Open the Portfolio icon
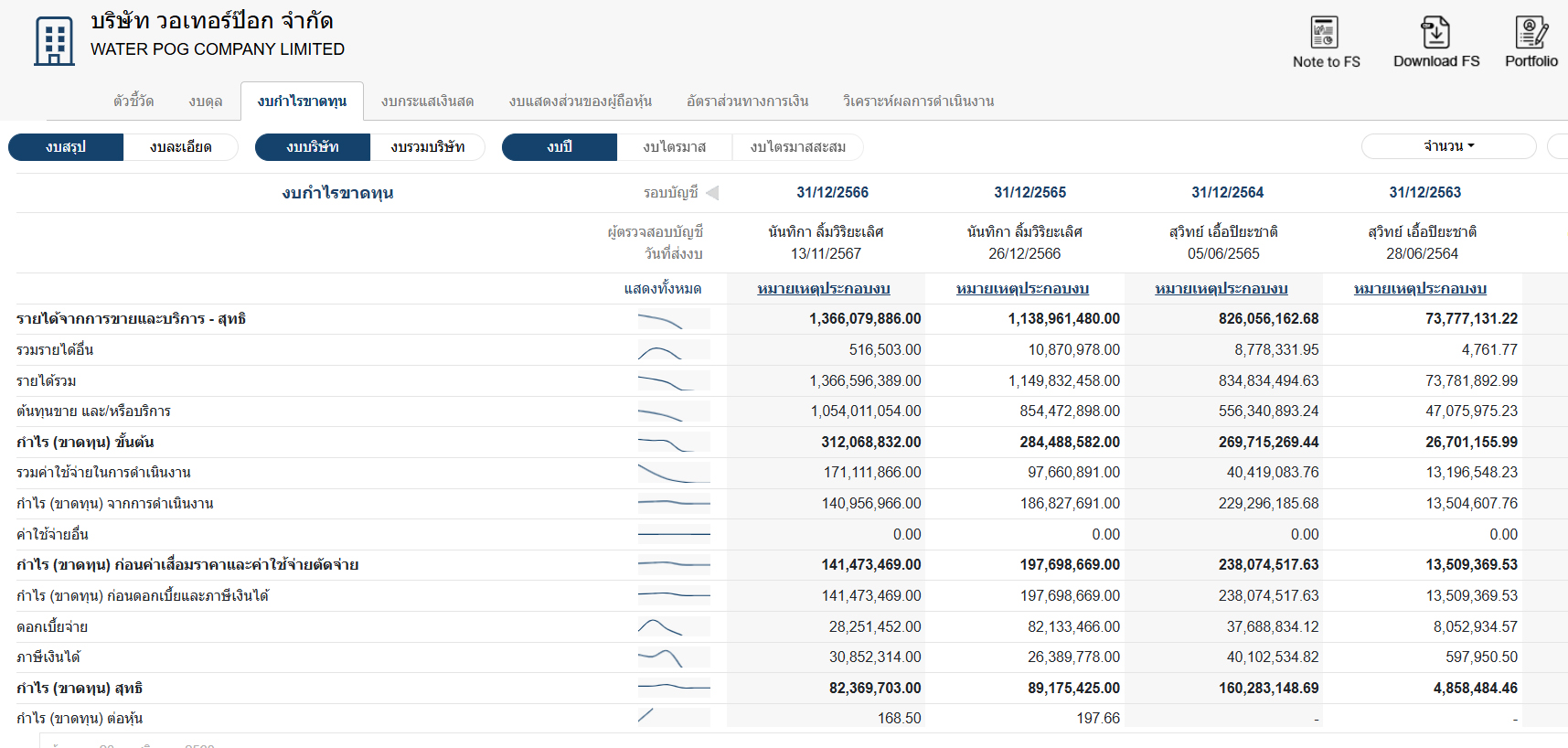Viewport: 1568px width, 748px height. [1531, 34]
